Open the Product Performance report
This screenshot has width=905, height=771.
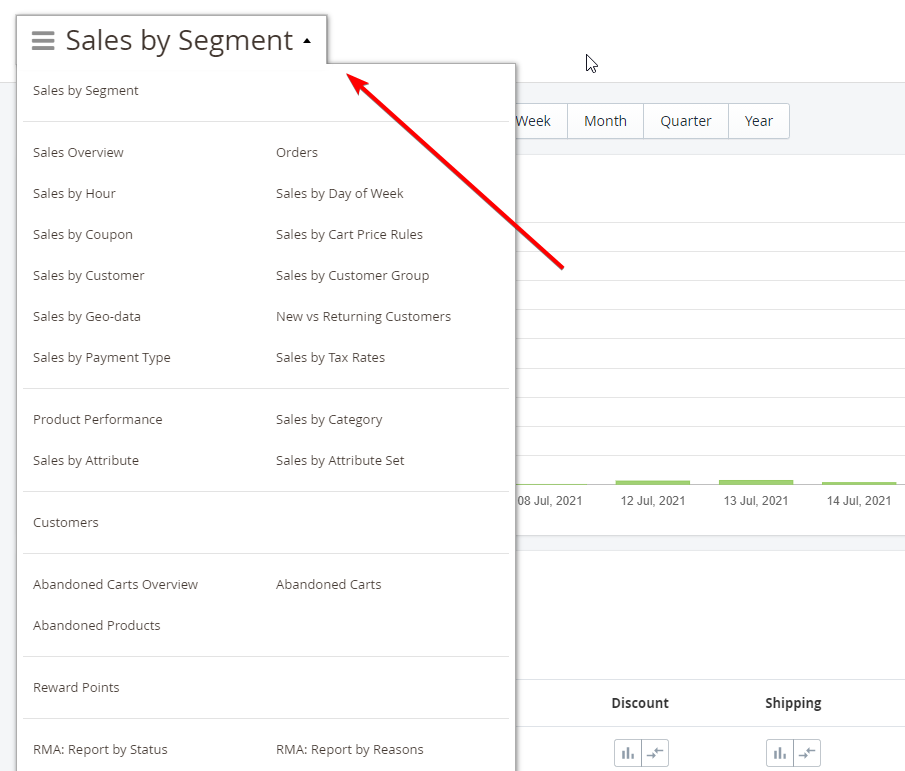(x=98, y=420)
